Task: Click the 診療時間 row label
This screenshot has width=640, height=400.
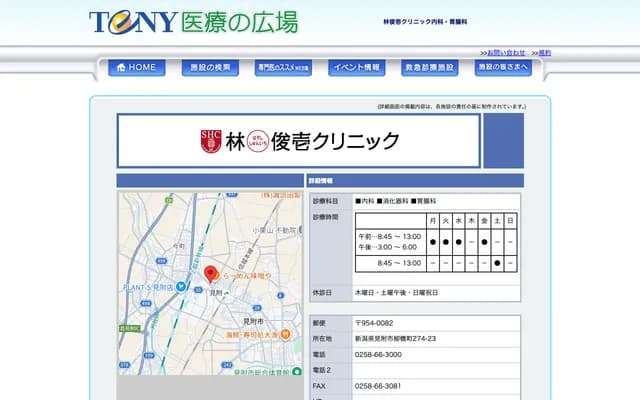Action: [x=325, y=217]
